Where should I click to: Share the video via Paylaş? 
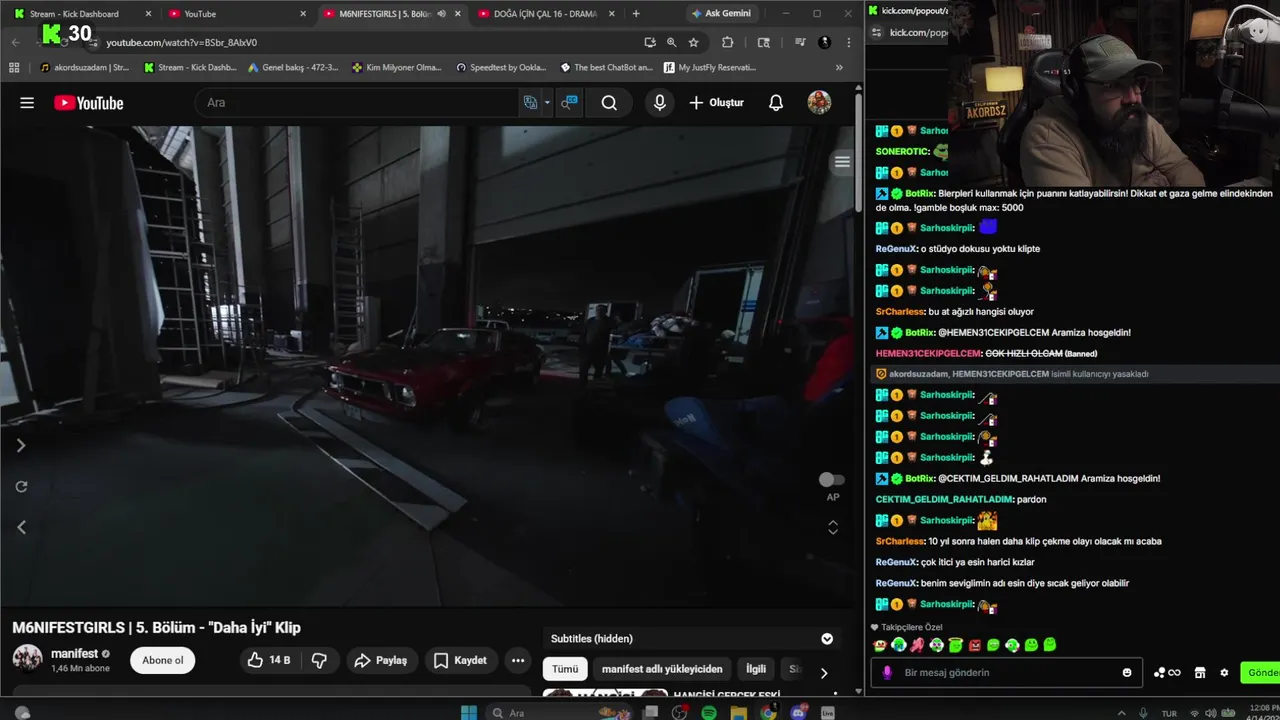pos(381,660)
